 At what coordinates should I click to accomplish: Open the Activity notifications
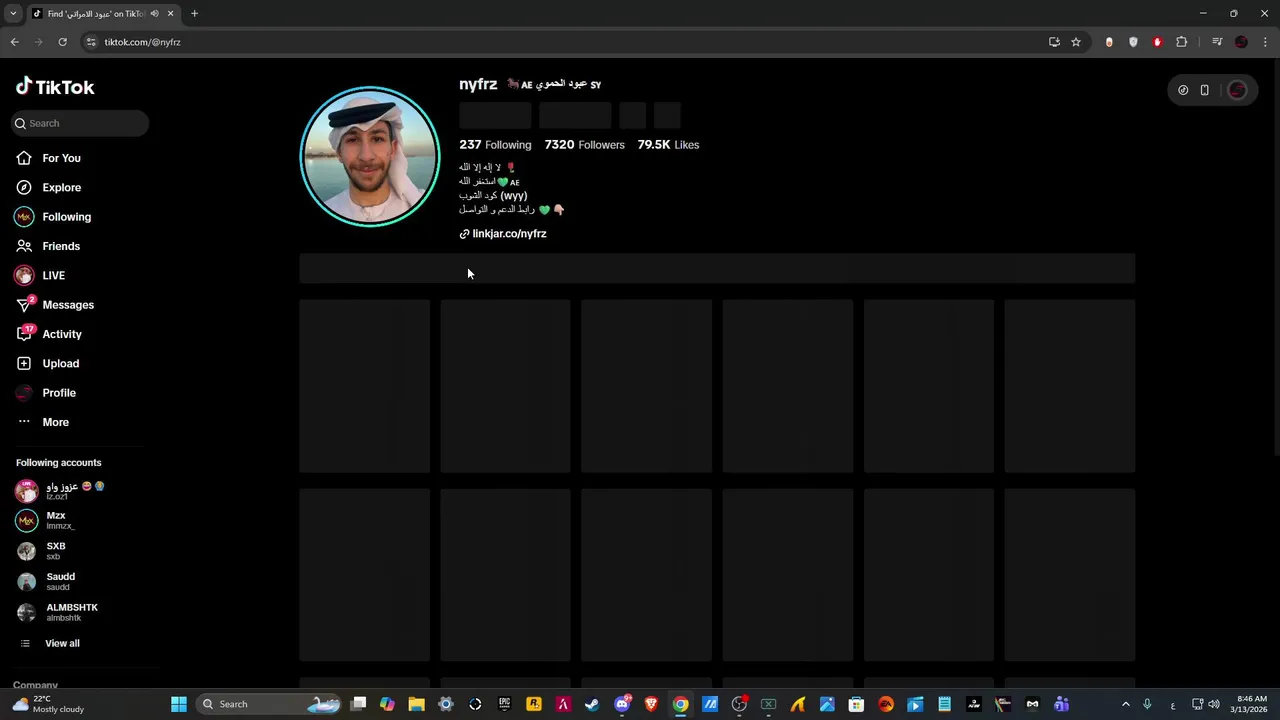pos(62,334)
